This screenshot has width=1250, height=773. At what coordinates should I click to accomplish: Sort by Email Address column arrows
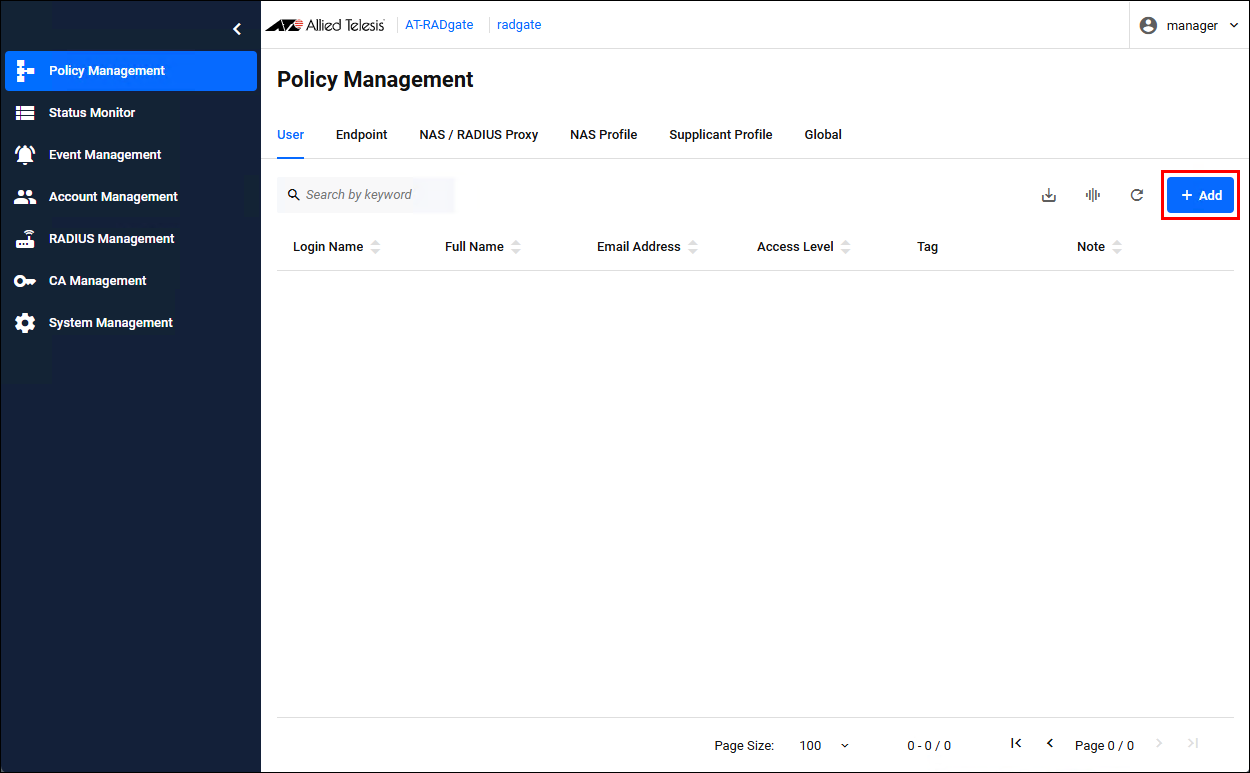tap(692, 247)
